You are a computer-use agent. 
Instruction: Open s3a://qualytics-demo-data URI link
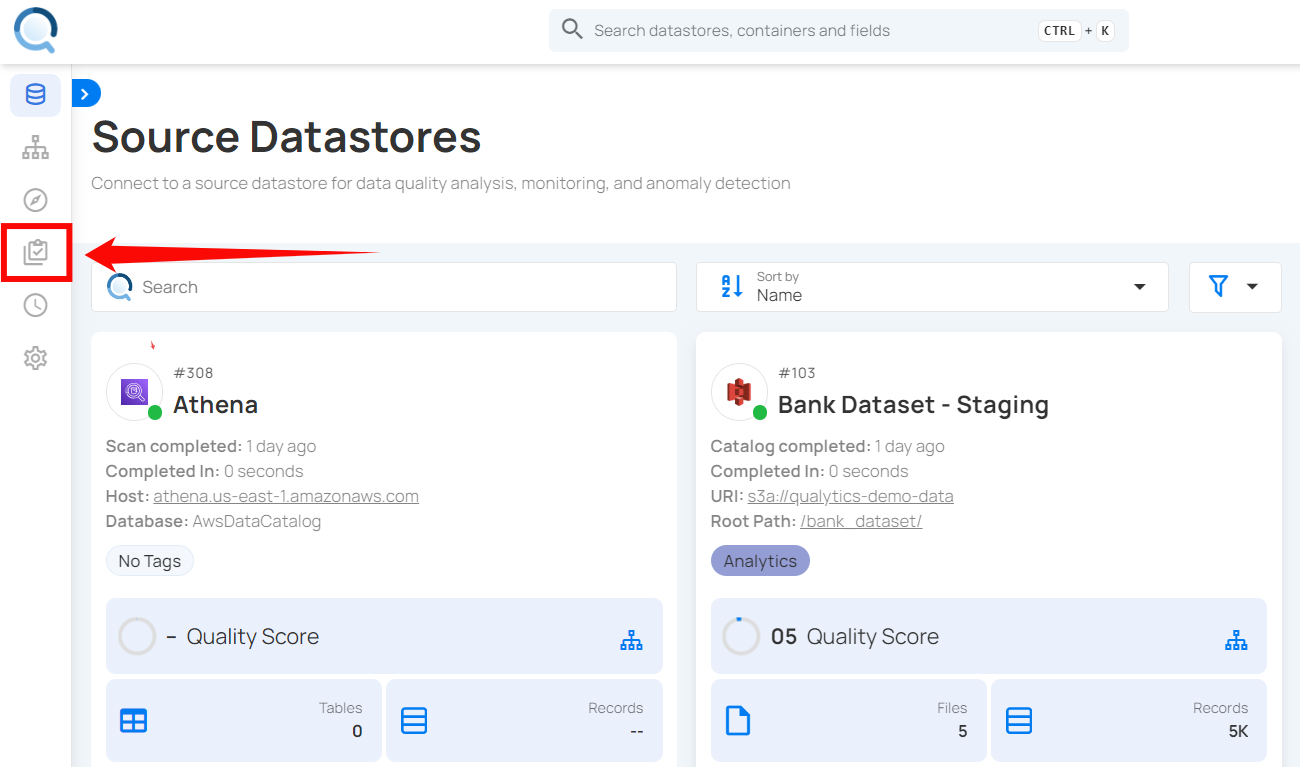(850, 496)
